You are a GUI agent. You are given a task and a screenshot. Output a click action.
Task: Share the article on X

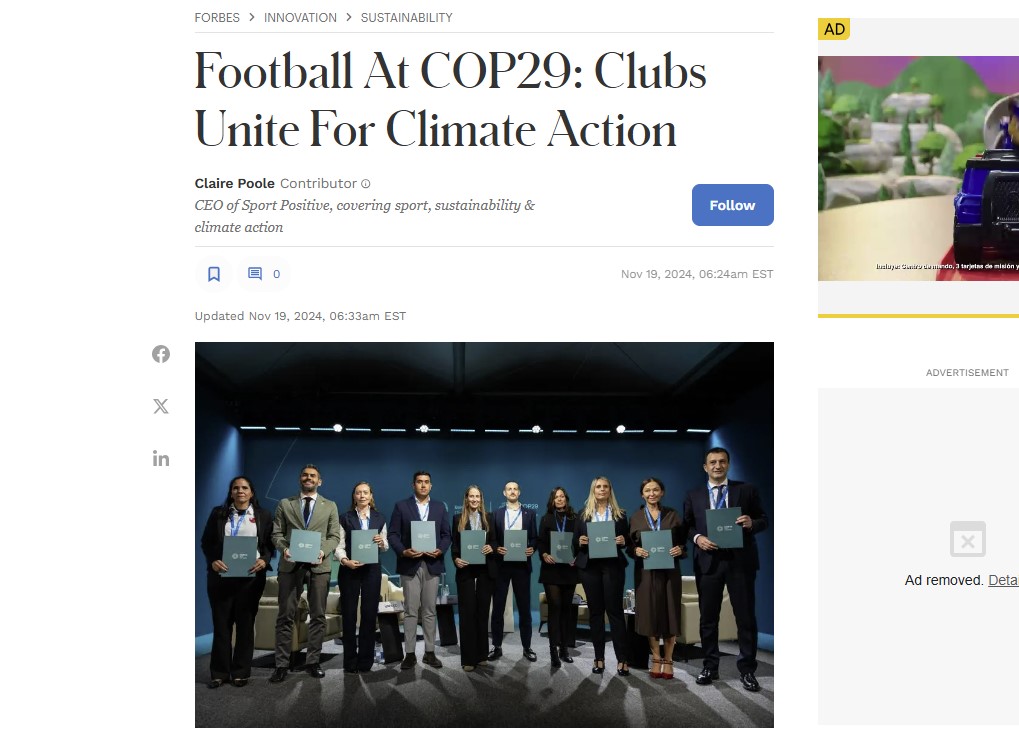(161, 406)
